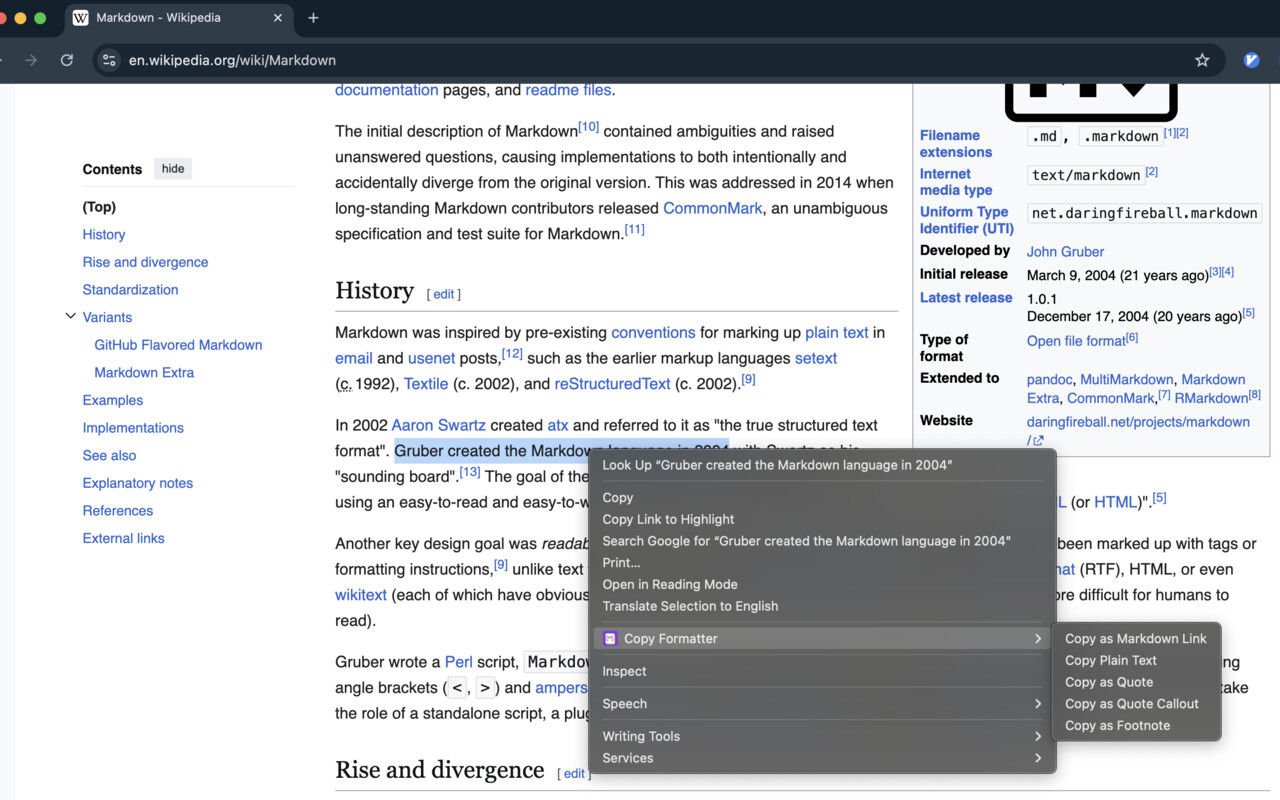Jump to Examples in the Contents list
Viewport: 1280px width, 800px height.
[113, 400]
